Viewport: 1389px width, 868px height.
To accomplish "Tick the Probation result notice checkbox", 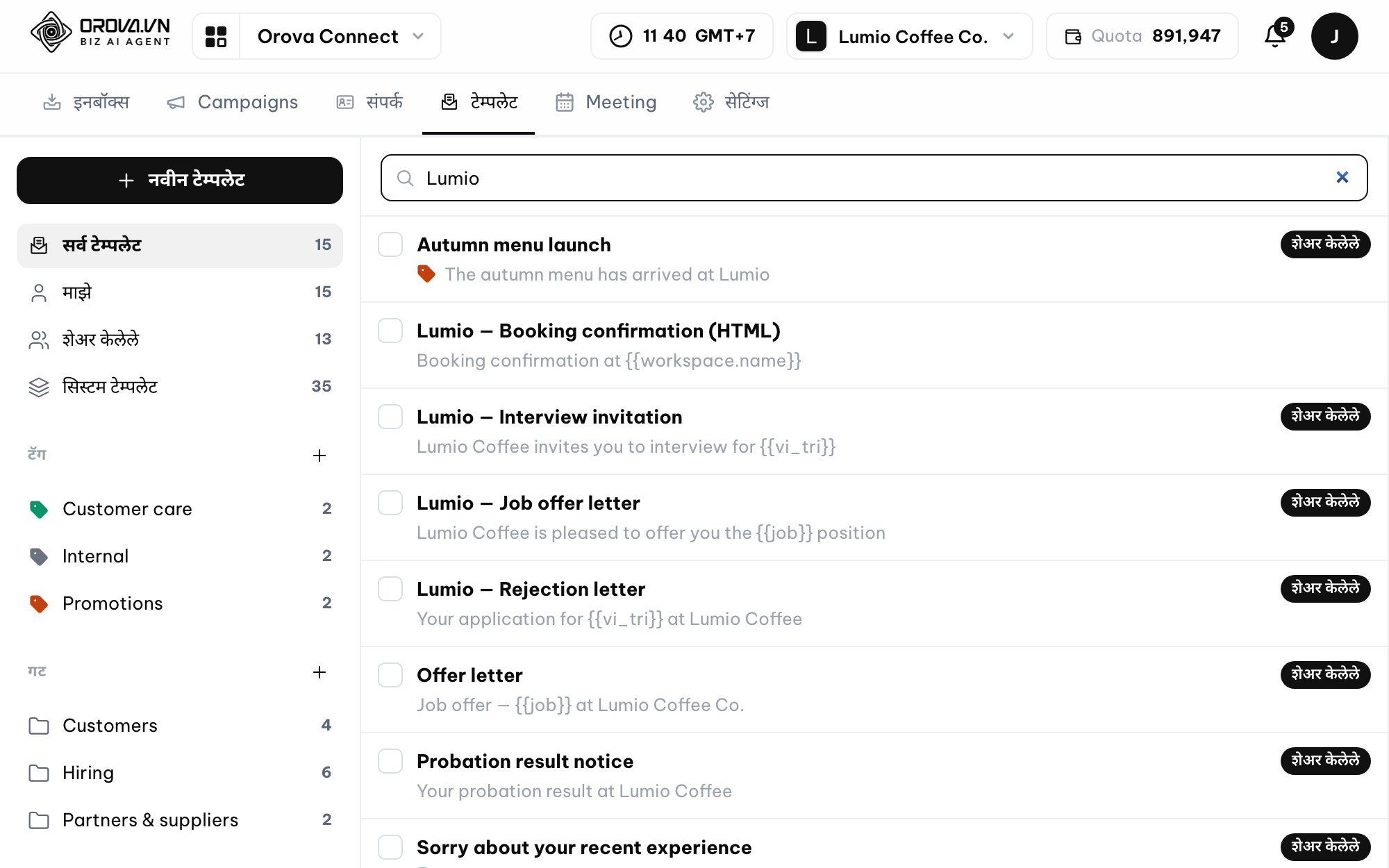I will coord(390,761).
